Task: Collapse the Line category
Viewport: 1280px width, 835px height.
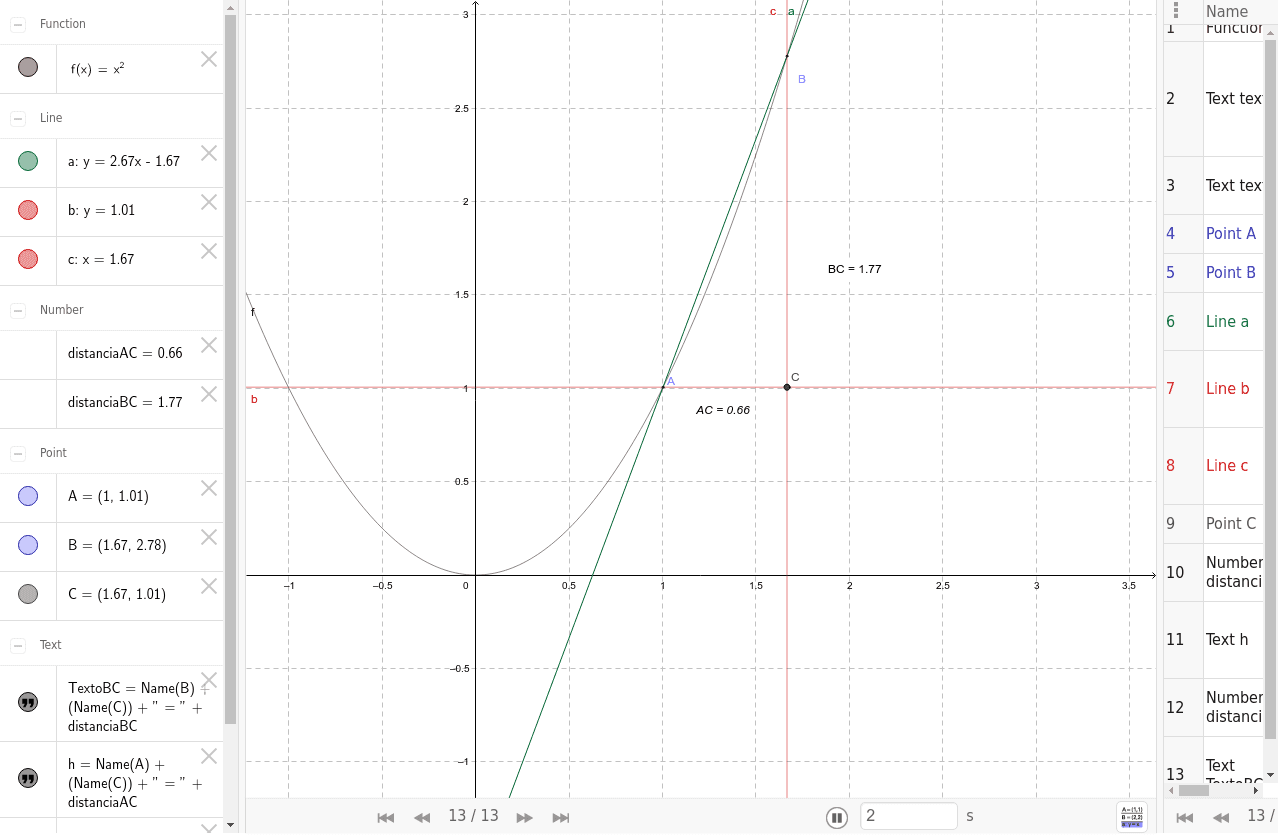Action: click(18, 118)
